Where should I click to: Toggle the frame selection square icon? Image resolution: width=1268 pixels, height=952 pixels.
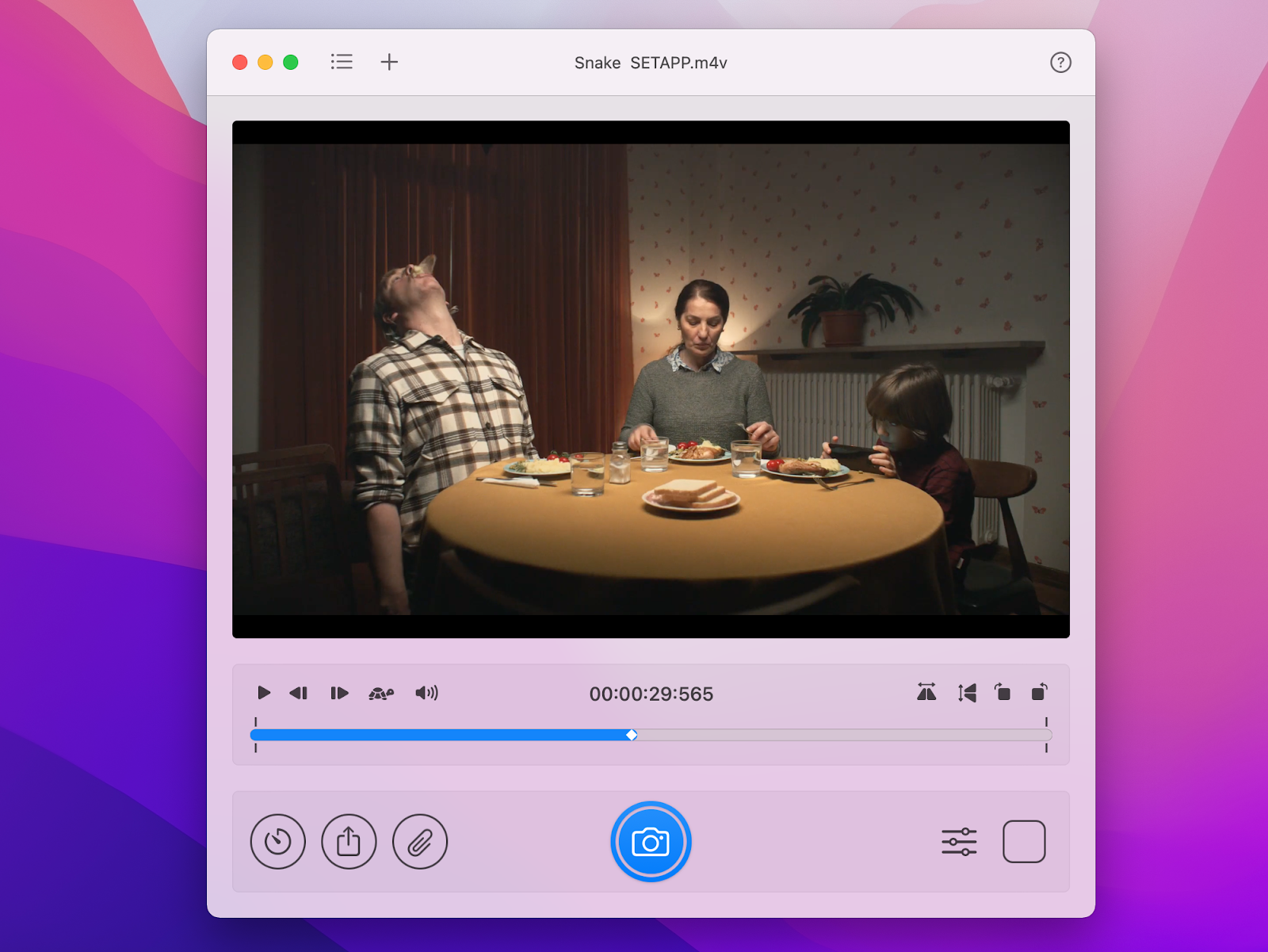(1024, 842)
